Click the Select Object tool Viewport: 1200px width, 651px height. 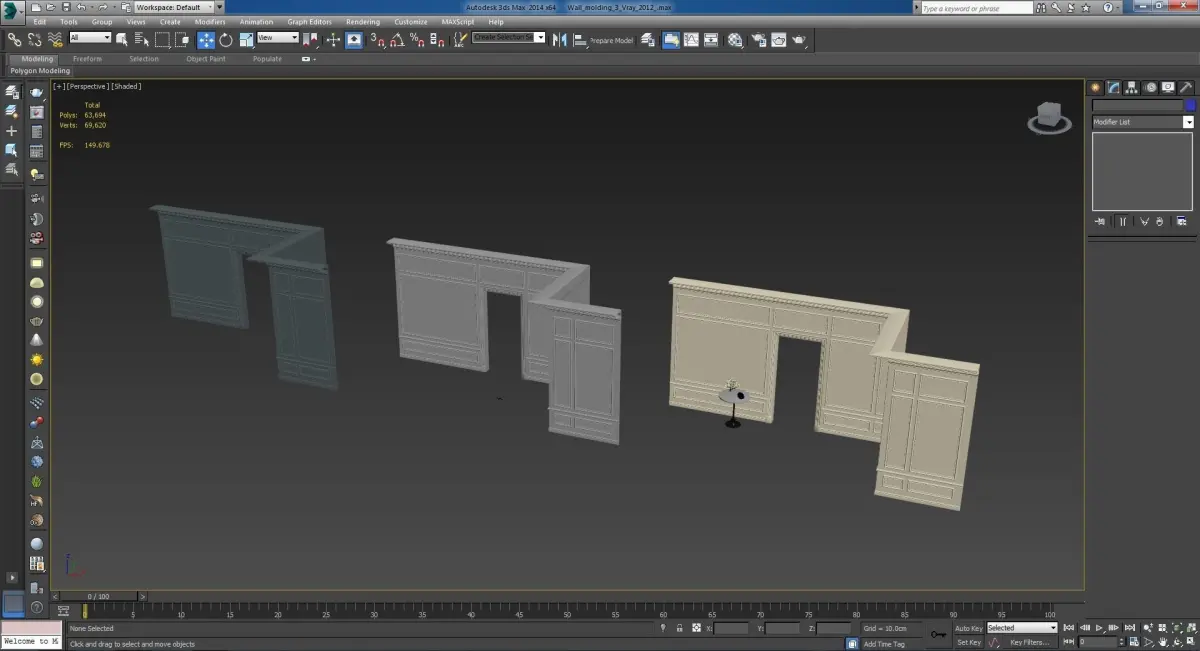pos(121,40)
